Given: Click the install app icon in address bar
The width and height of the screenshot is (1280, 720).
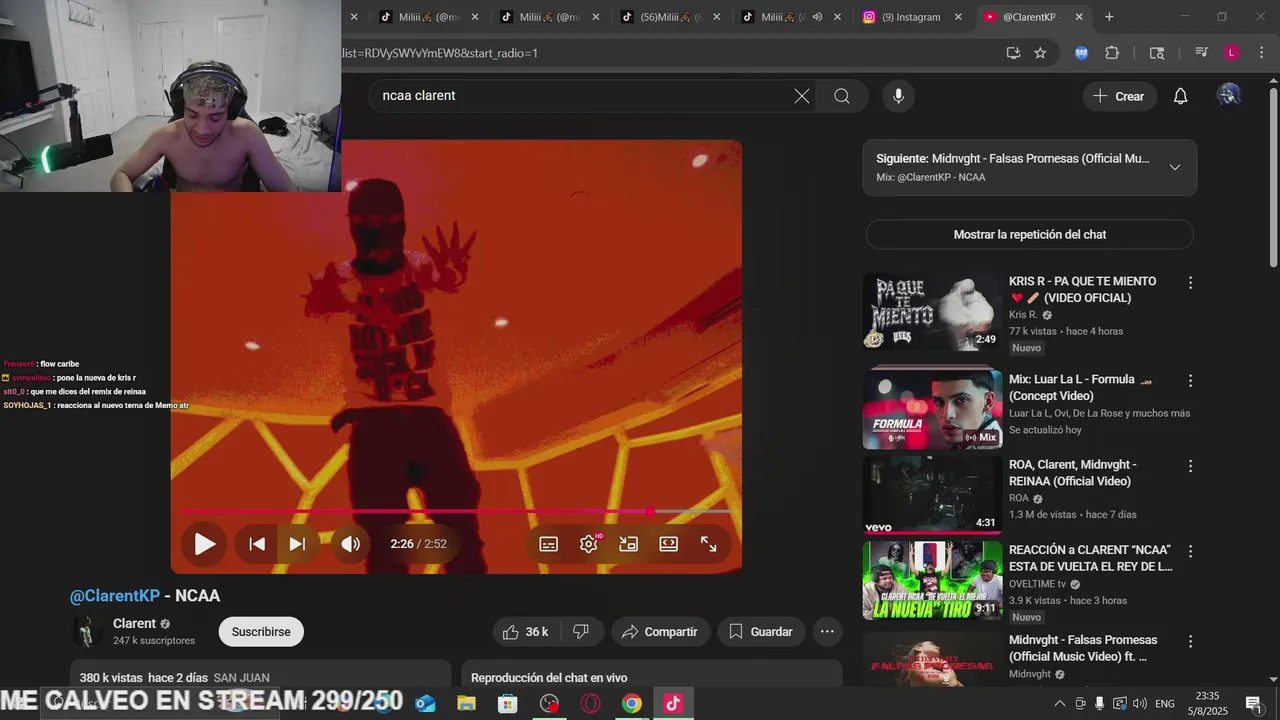Looking at the screenshot, I should 1013,53.
